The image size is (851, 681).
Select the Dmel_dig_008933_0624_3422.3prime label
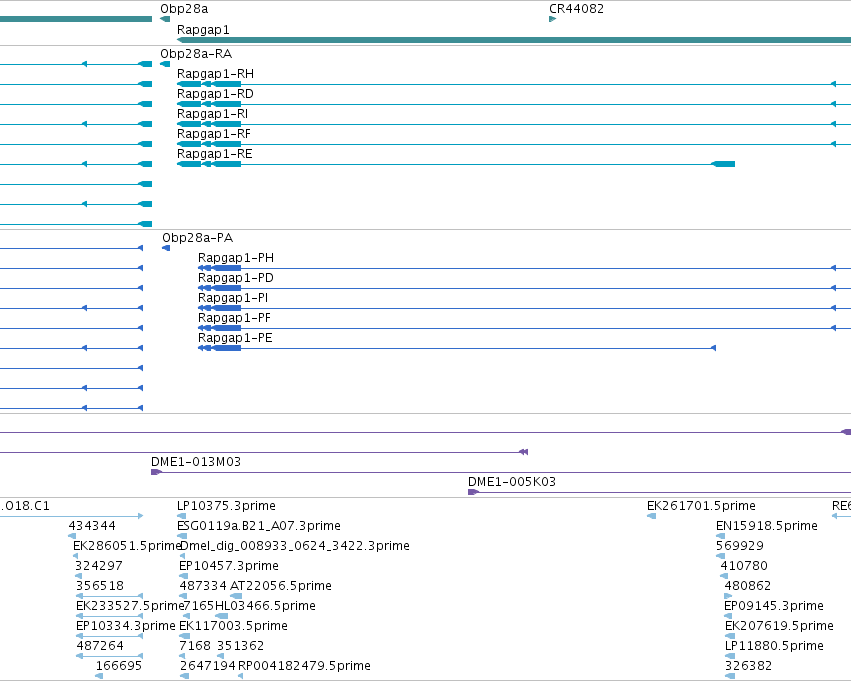coord(295,546)
